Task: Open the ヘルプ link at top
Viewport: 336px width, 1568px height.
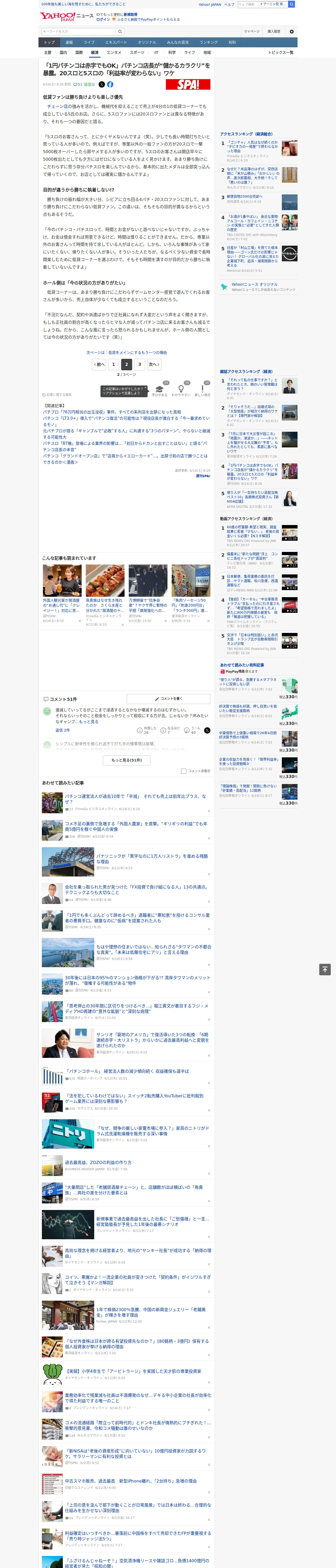Action: click(x=229, y=4)
